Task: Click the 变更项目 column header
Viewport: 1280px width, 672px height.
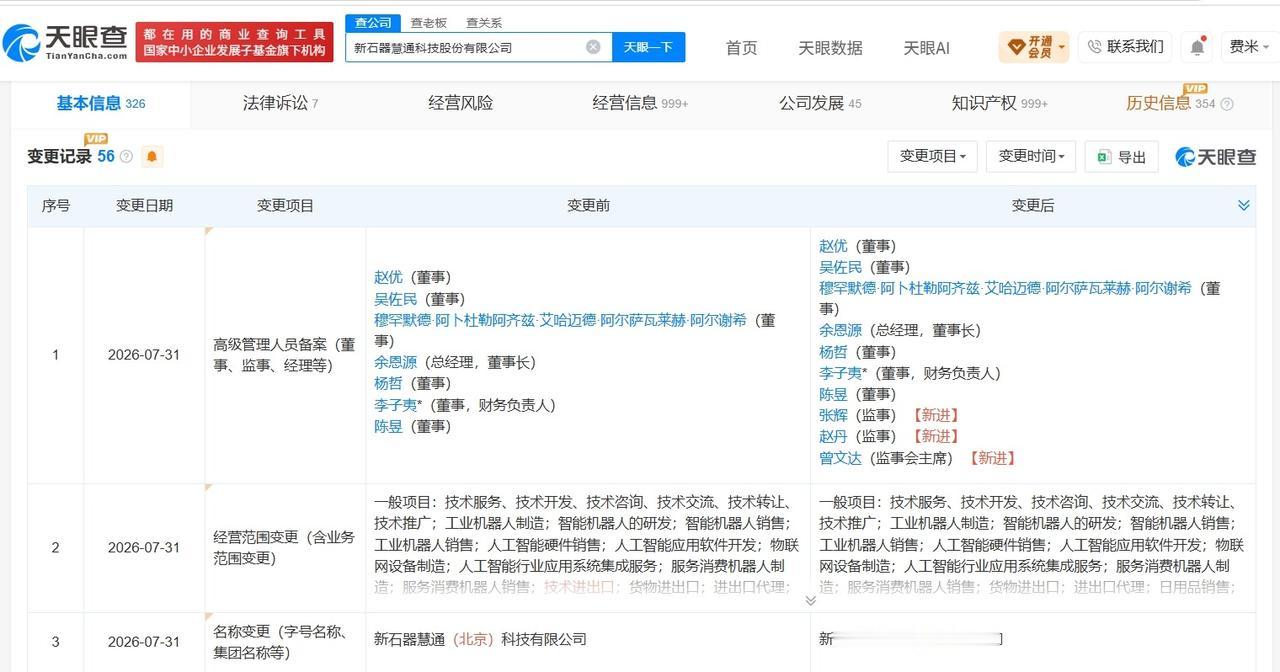Action: [x=285, y=205]
